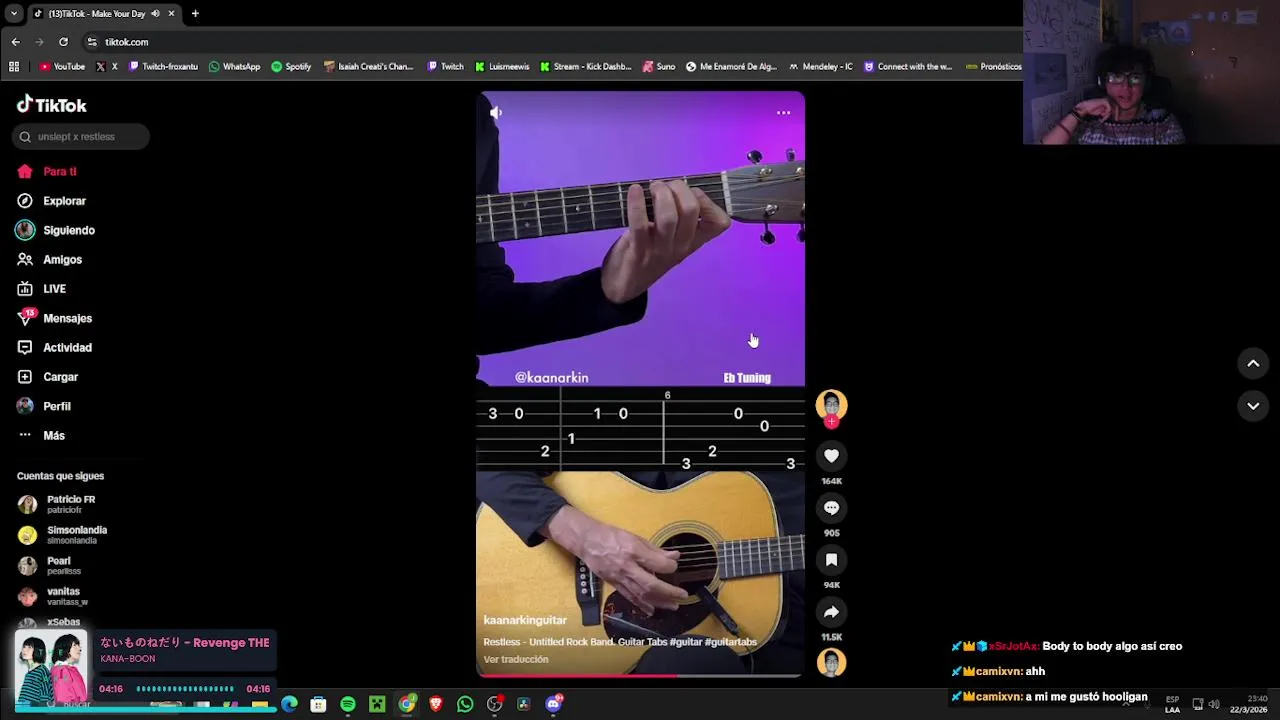Screen dimensions: 1280x720
Task: Open Microsoft Edge from the taskbar
Action: (x=289, y=704)
